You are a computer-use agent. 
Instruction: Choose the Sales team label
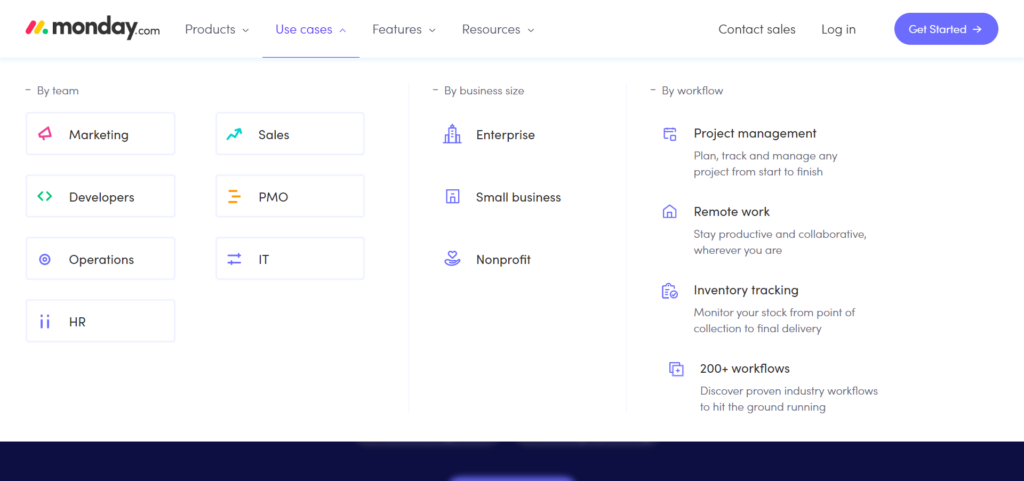(274, 135)
